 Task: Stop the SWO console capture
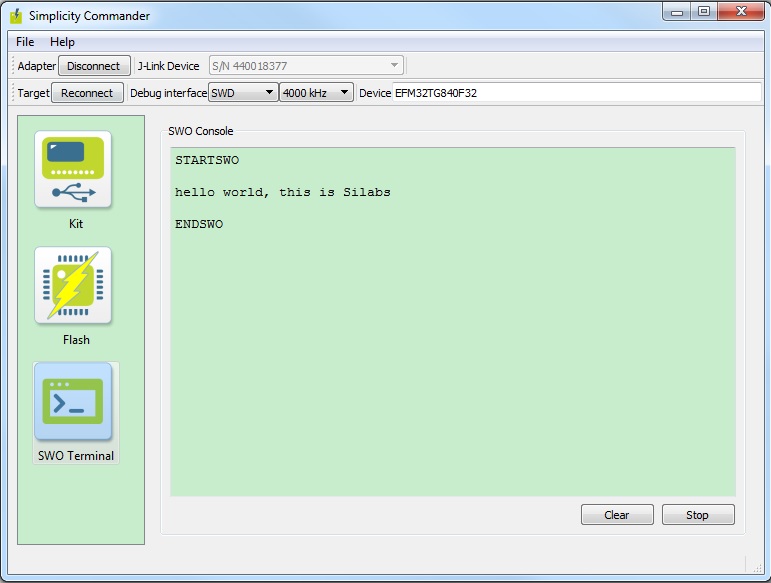(698, 515)
